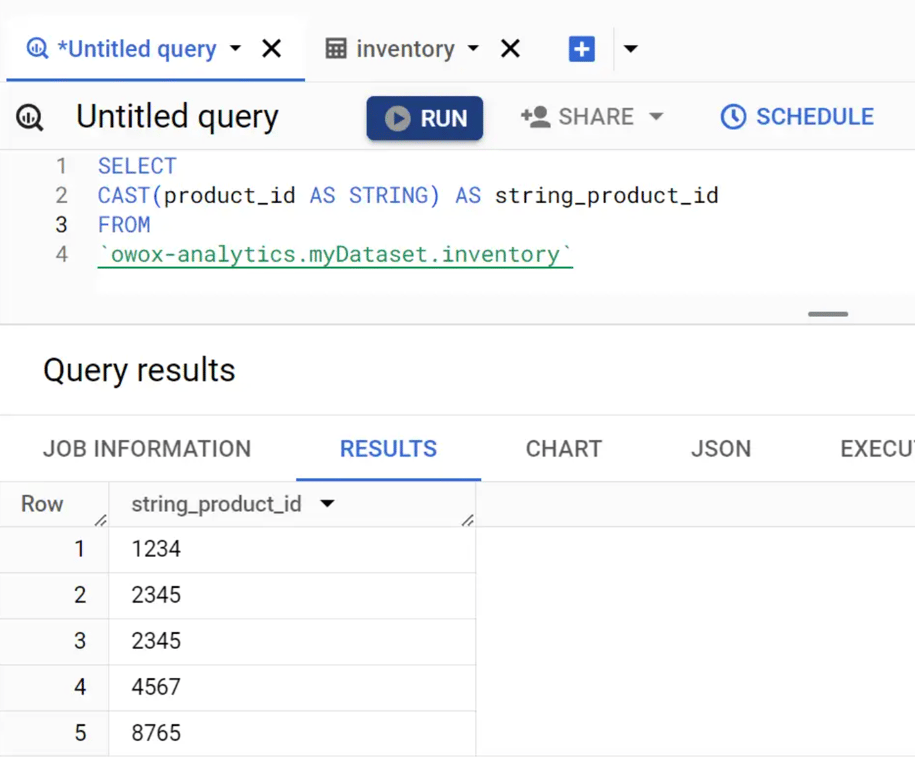Expand the Untitled query tab dropdown menu
Image resolution: width=915 pixels, height=768 pixels.
pyautogui.click(x=235, y=48)
